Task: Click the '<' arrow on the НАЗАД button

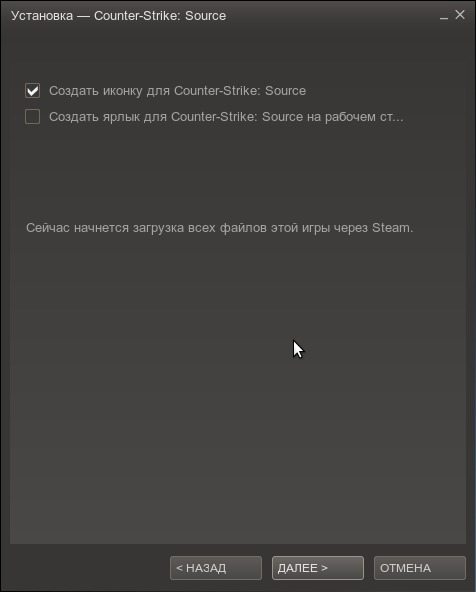Action: tap(179, 568)
